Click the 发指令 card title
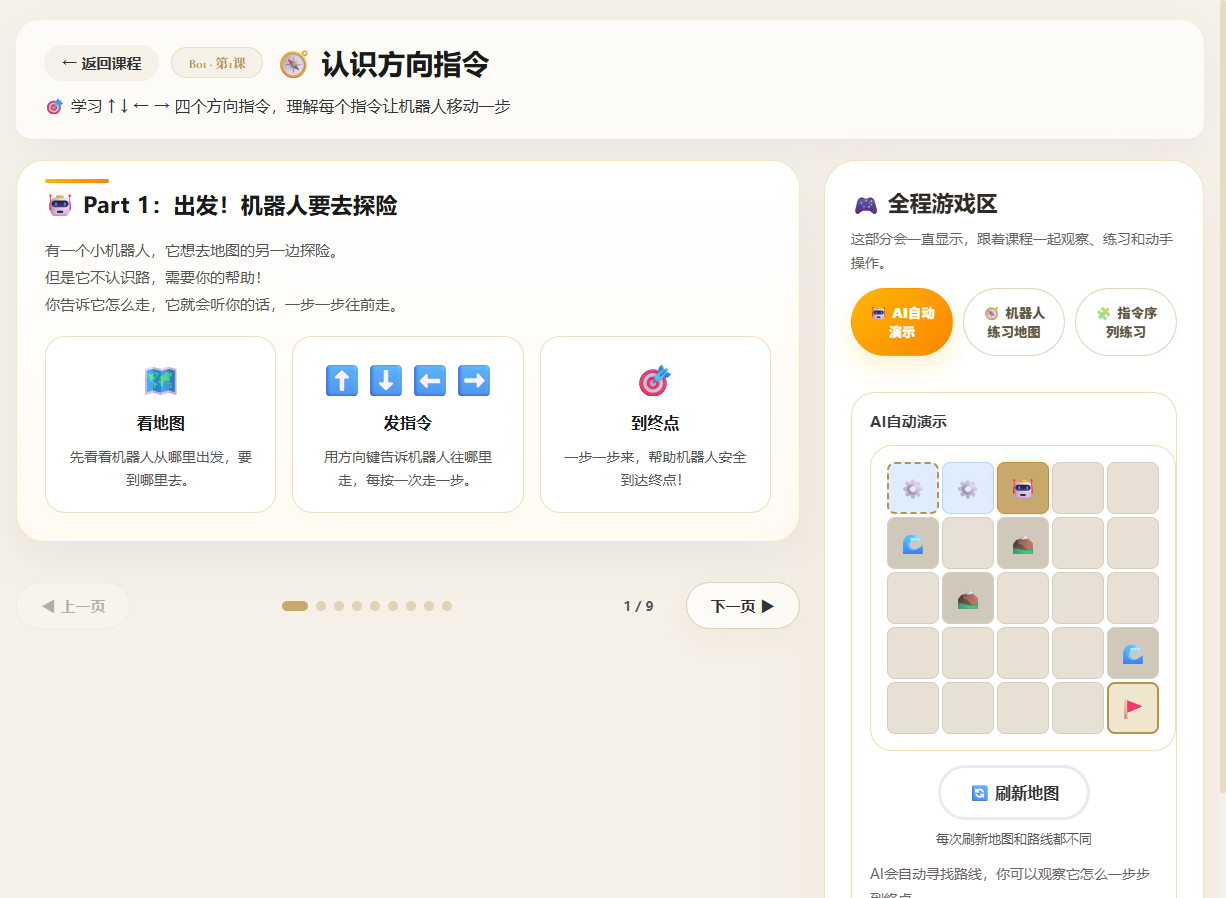 pyautogui.click(x=408, y=423)
